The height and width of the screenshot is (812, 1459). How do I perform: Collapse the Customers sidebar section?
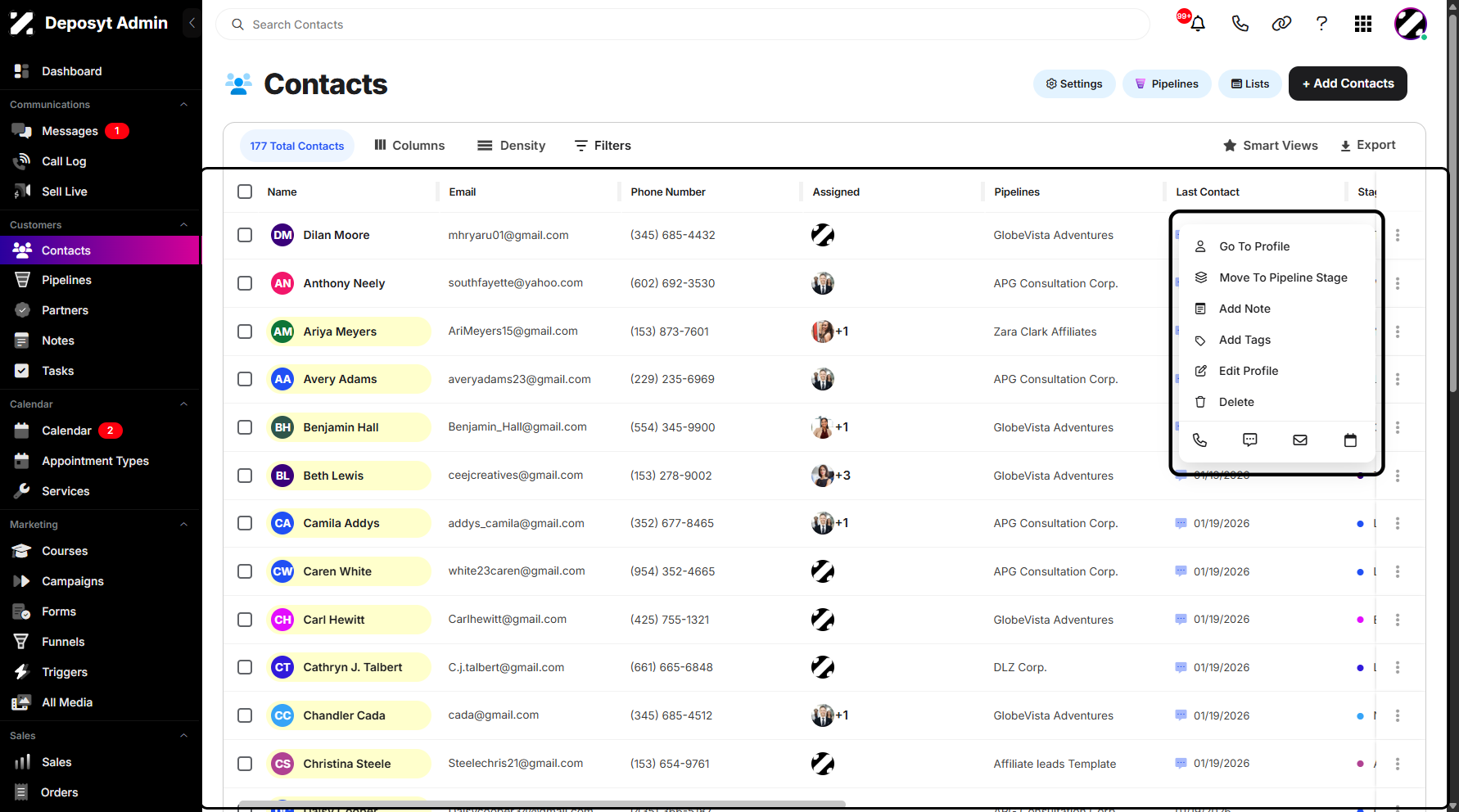[x=183, y=225]
